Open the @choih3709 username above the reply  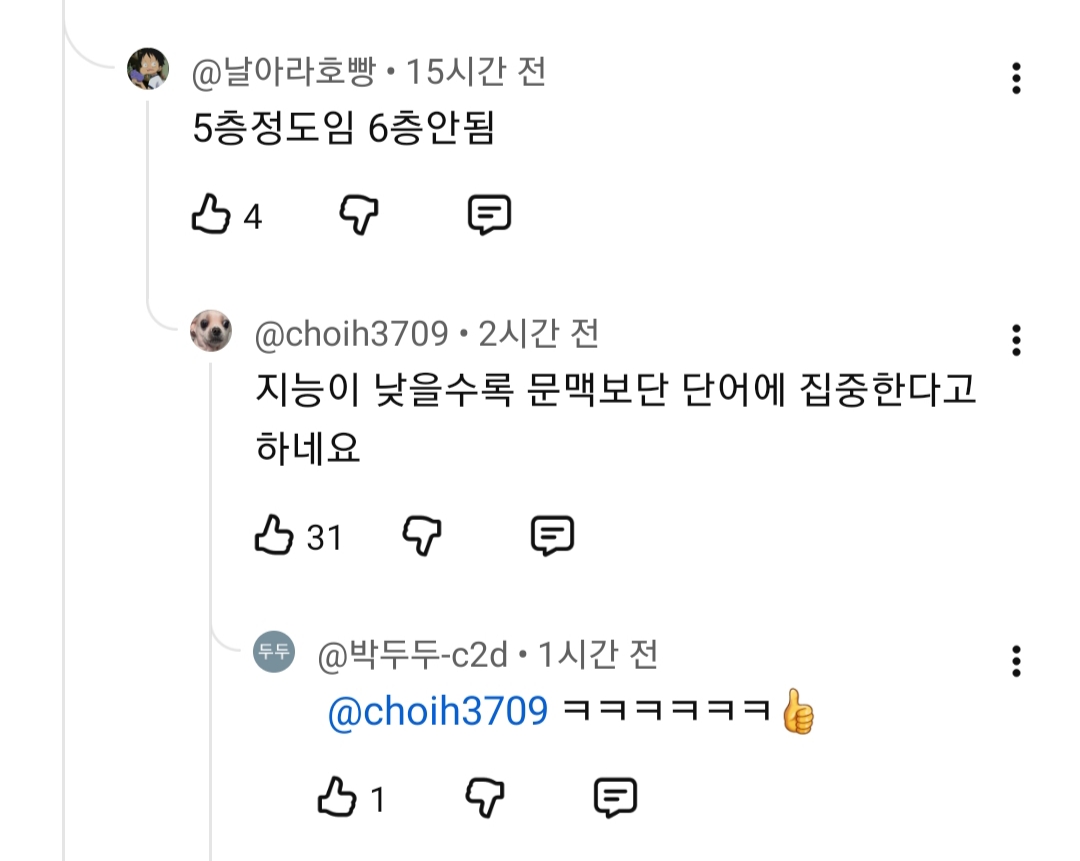(x=352, y=334)
